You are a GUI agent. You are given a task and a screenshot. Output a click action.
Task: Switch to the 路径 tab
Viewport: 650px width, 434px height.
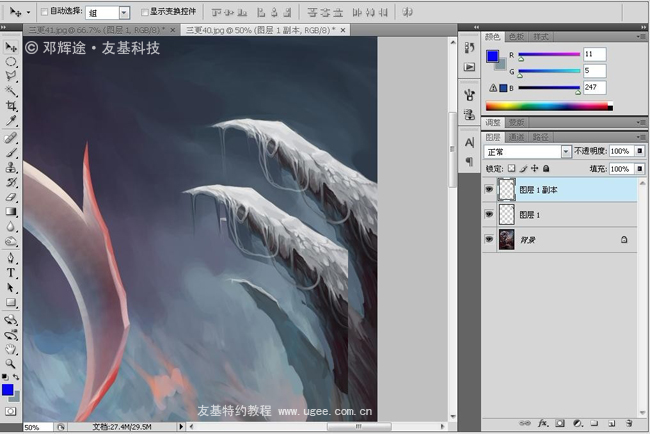point(541,137)
